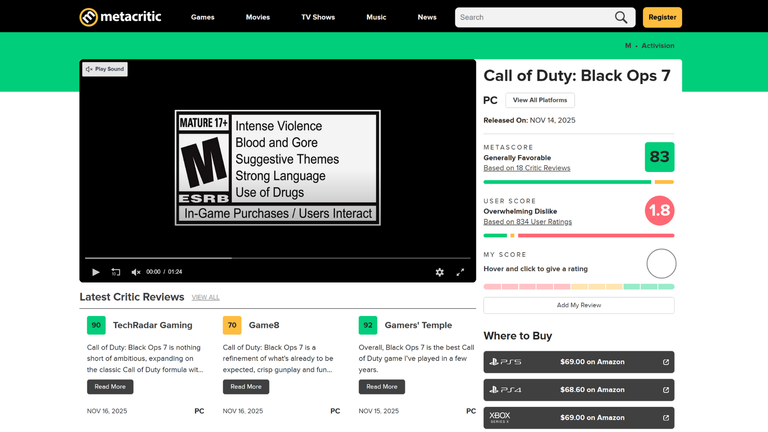Click Add My Review button
The width and height of the screenshot is (768, 432).
579,305
